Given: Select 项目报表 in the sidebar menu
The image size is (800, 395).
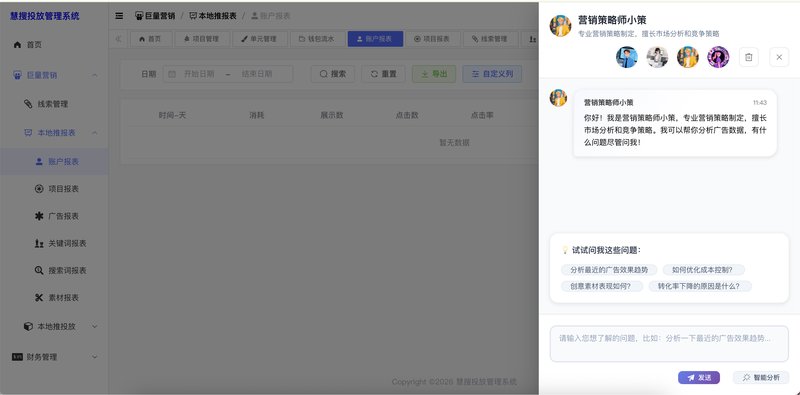Looking at the screenshot, I should pyautogui.click(x=57, y=189).
